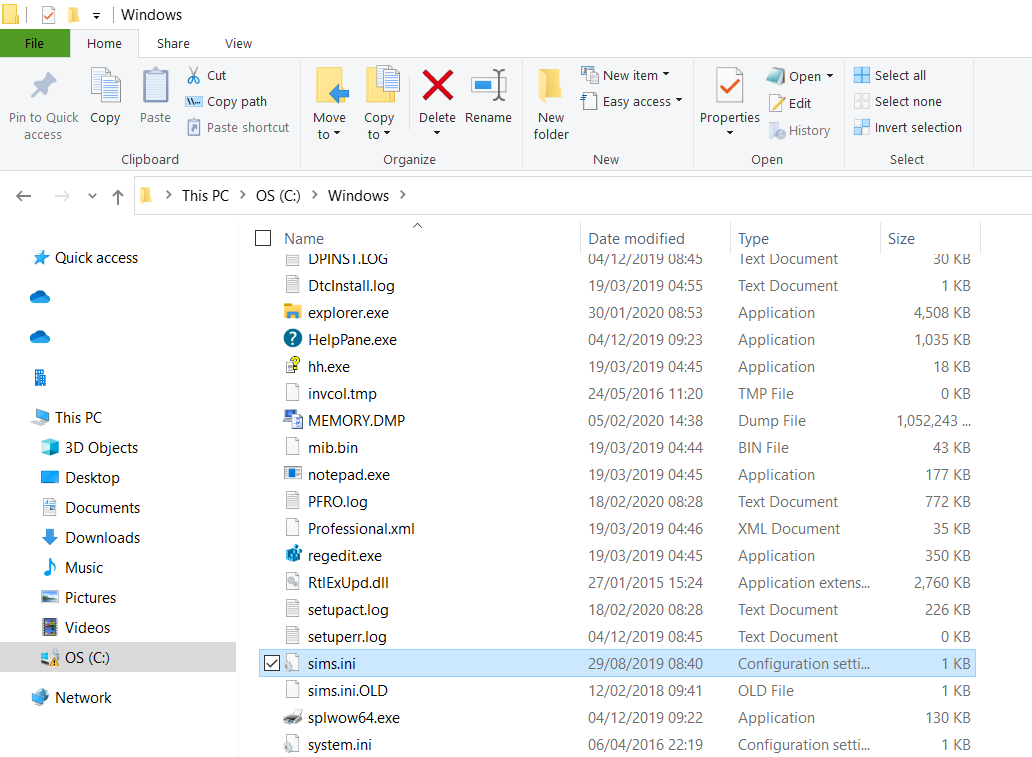Click Select none in the ribbon

(898, 101)
